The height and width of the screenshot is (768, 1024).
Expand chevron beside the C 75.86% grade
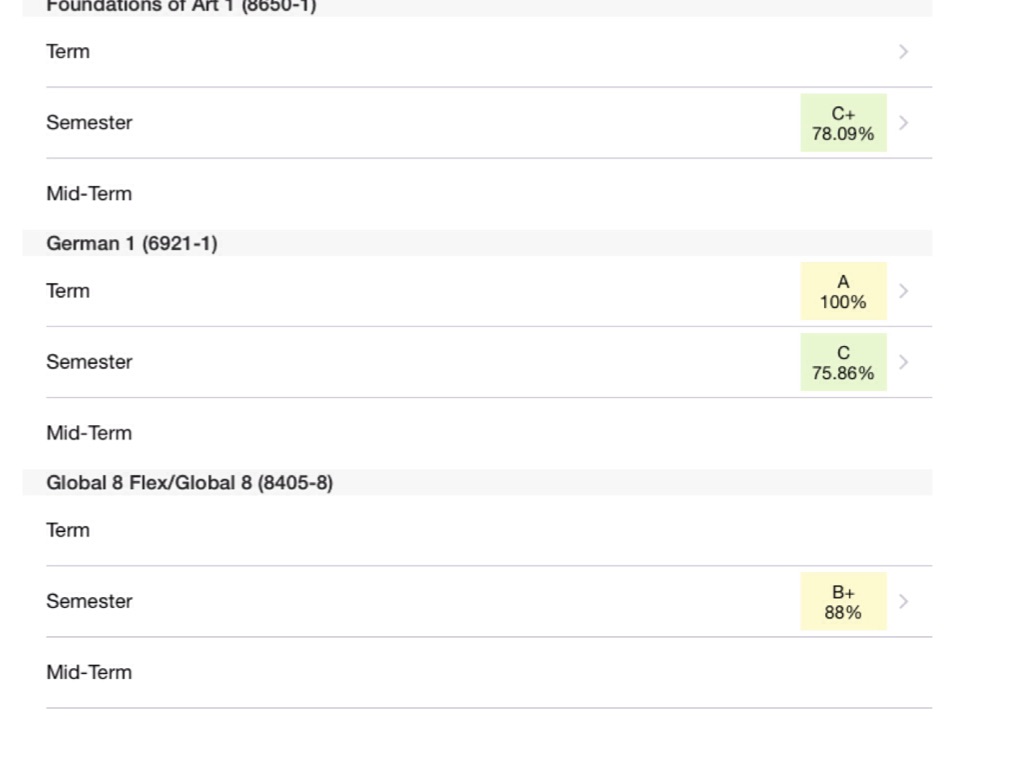pos(903,362)
